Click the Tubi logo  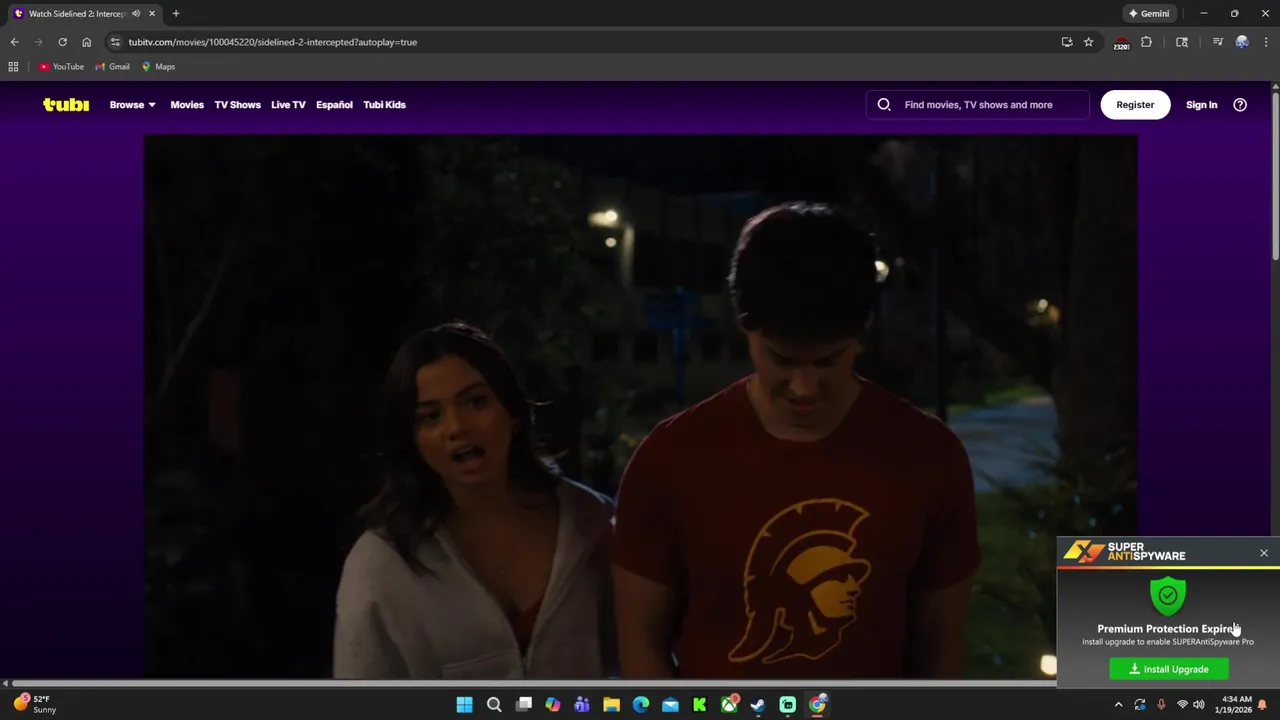pos(66,104)
